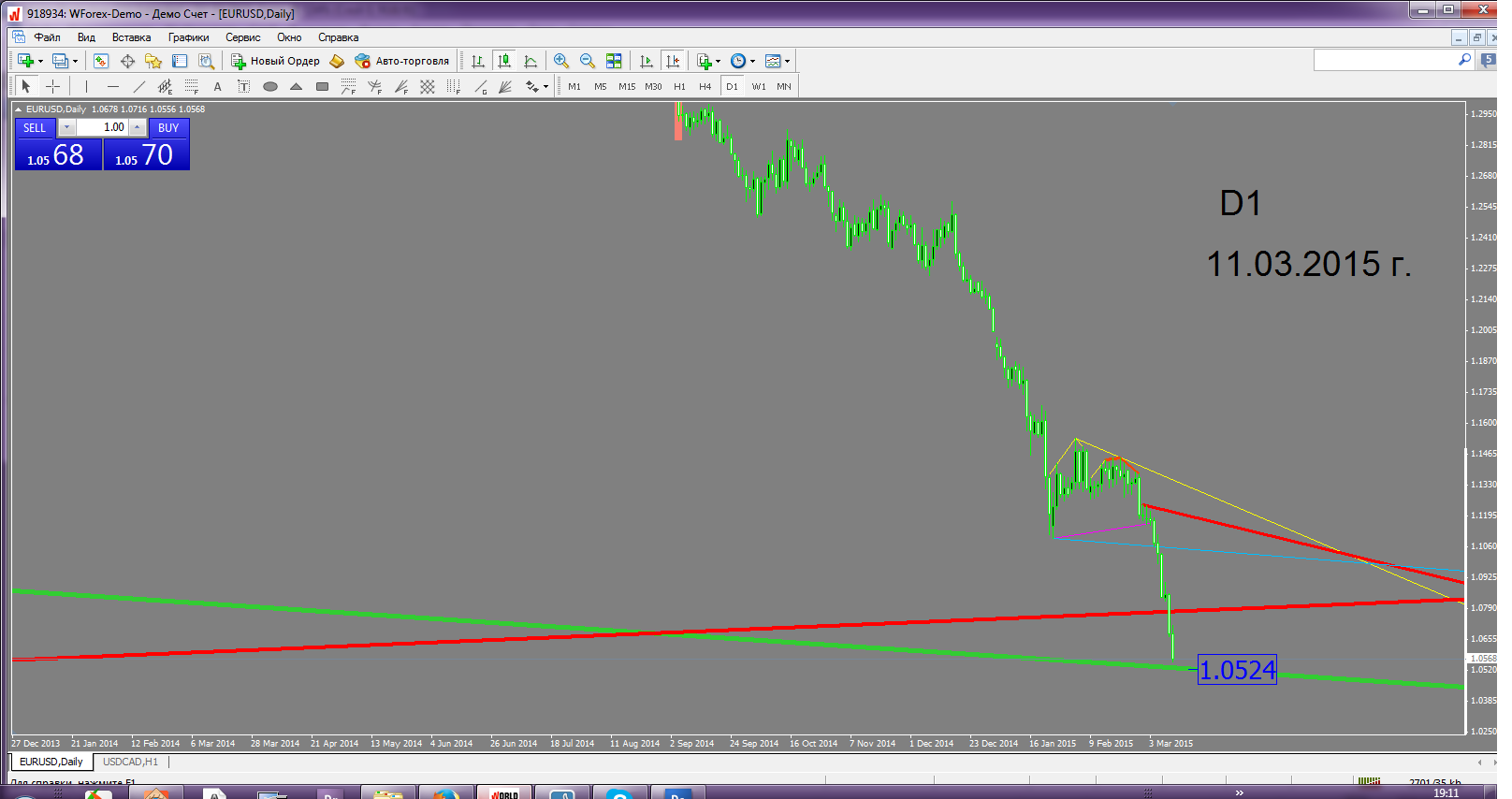
Task: Switch to the M15 timeframe
Action: [627, 86]
